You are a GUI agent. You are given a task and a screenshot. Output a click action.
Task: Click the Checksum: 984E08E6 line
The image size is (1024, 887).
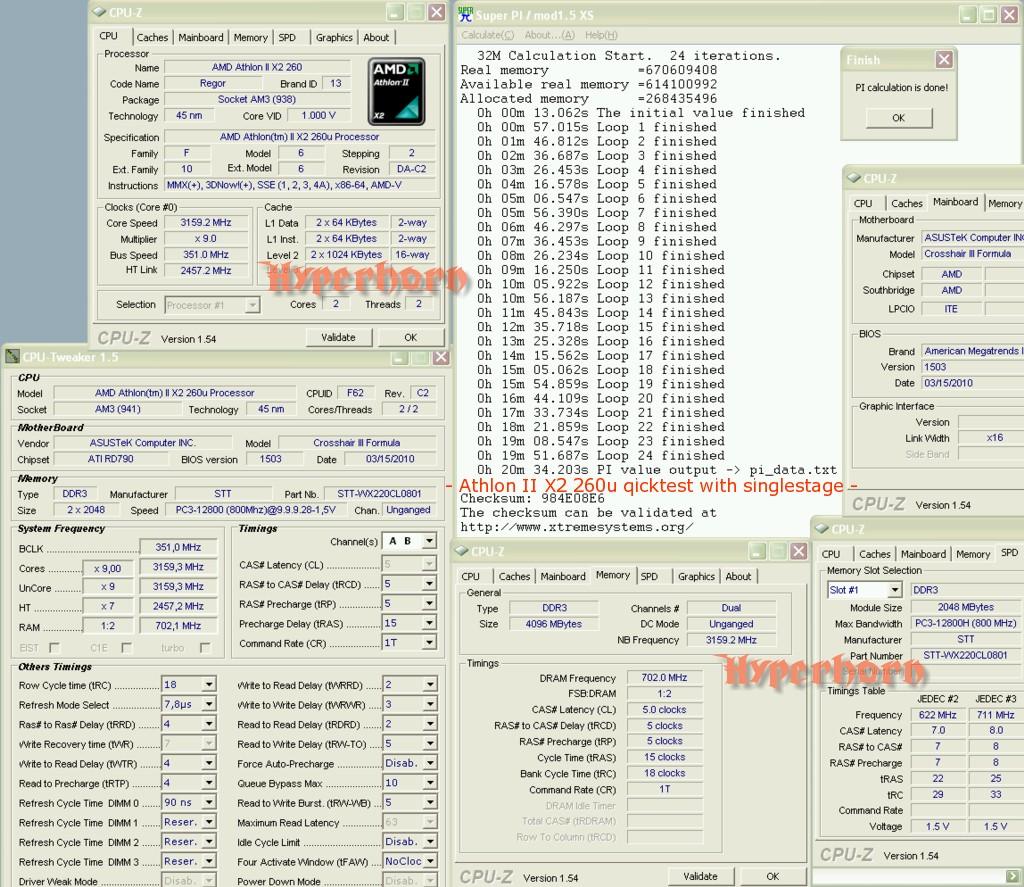click(532, 499)
